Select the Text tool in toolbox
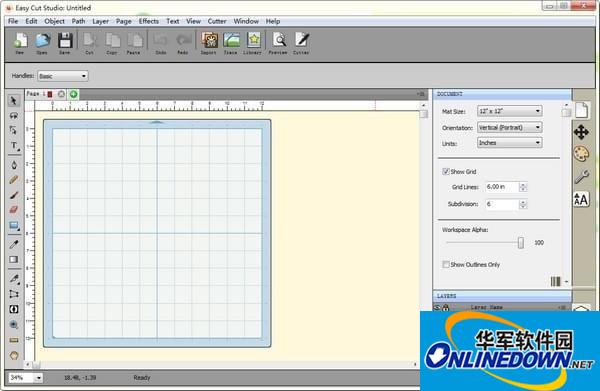Image resolution: width=600 pixels, height=391 pixels. tap(14, 146)
